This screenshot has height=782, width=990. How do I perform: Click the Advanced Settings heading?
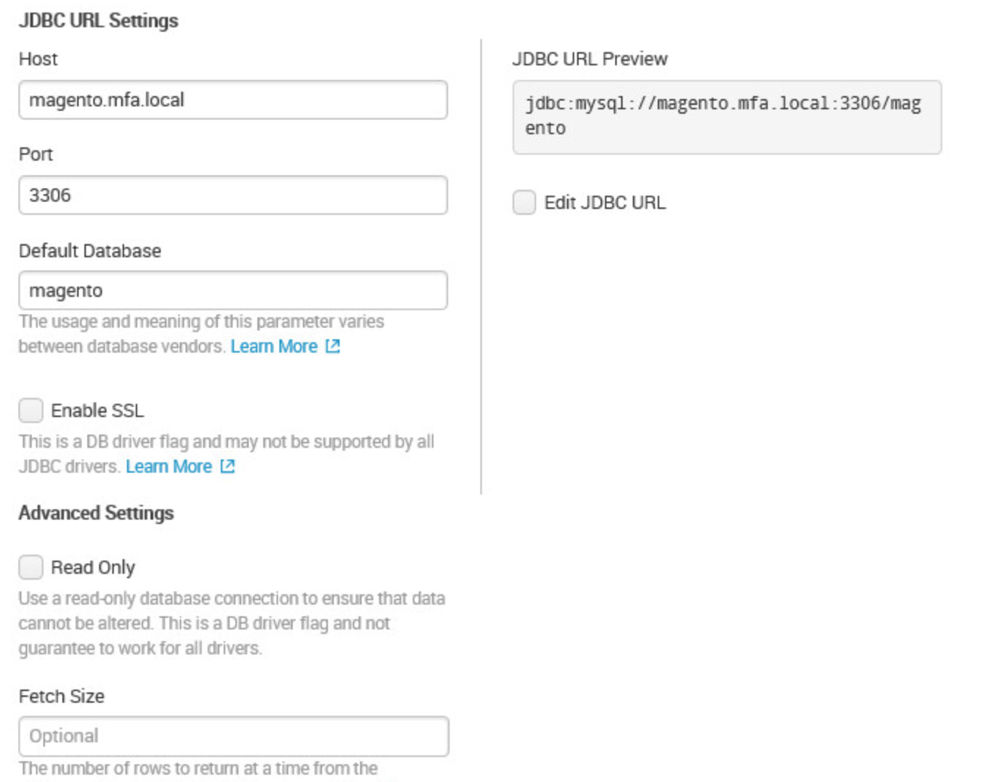[x=96, y=513]
